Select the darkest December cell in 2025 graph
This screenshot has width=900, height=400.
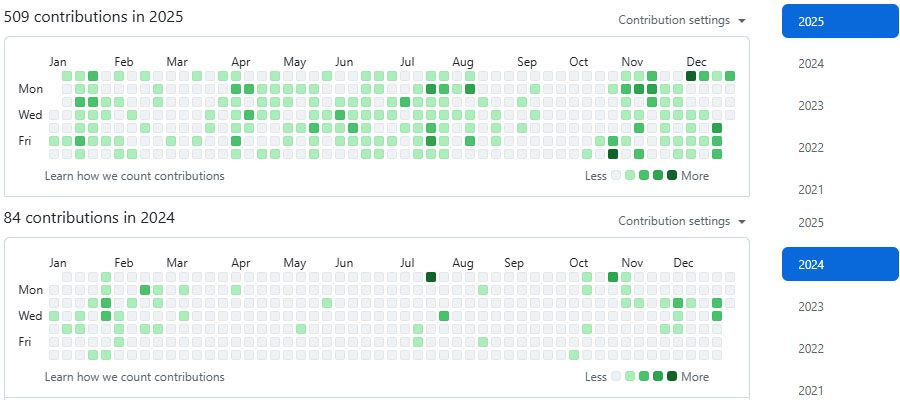pyautogui.click(x=691, y=76)
